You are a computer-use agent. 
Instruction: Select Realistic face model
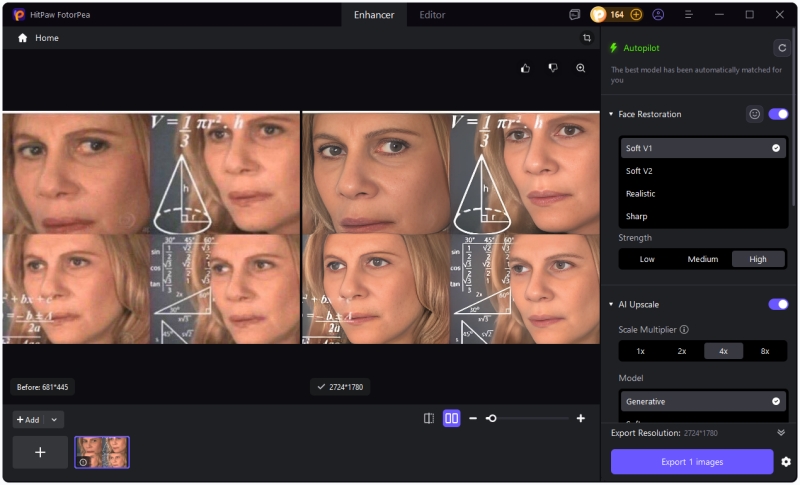(x=703, y=194)
